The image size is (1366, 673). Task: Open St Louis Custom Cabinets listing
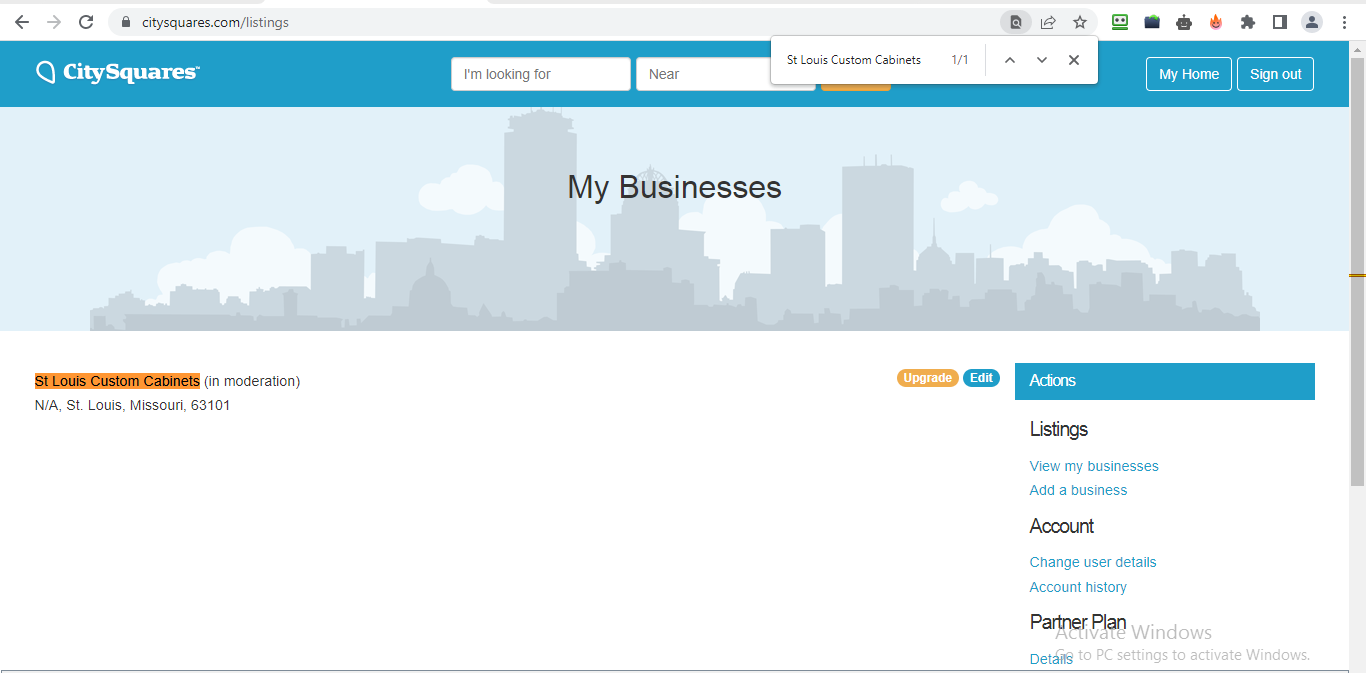[x=117, y=381]
